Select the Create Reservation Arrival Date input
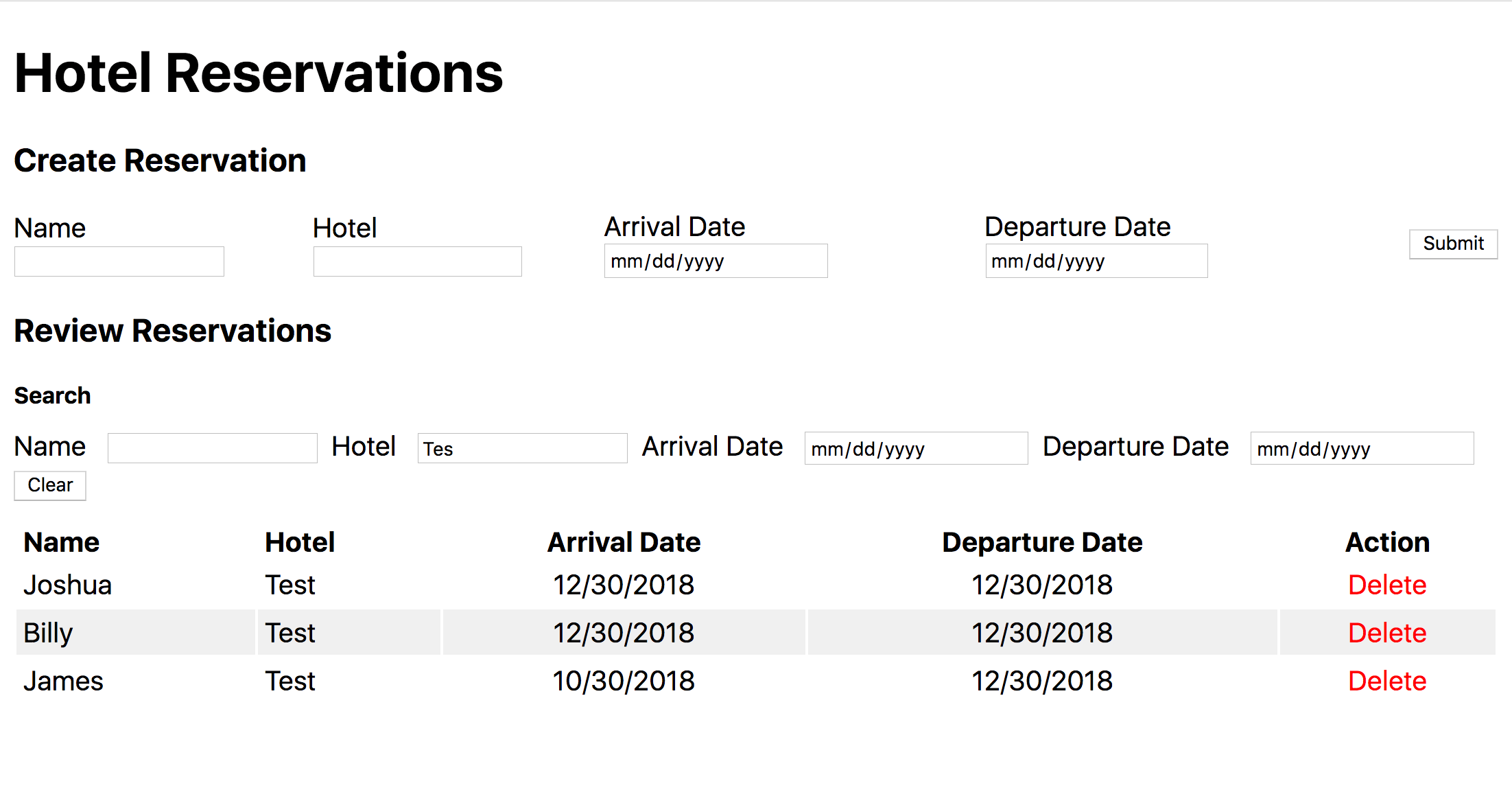Image resolution: width=1512 pixels, height=792 pixels. click(x=716, y=261)
